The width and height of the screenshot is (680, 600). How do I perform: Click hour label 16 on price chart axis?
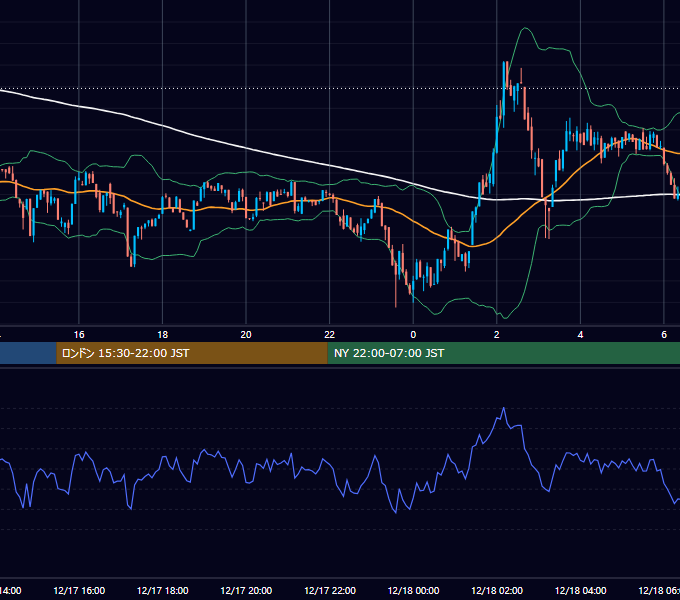tap(79, 335)
